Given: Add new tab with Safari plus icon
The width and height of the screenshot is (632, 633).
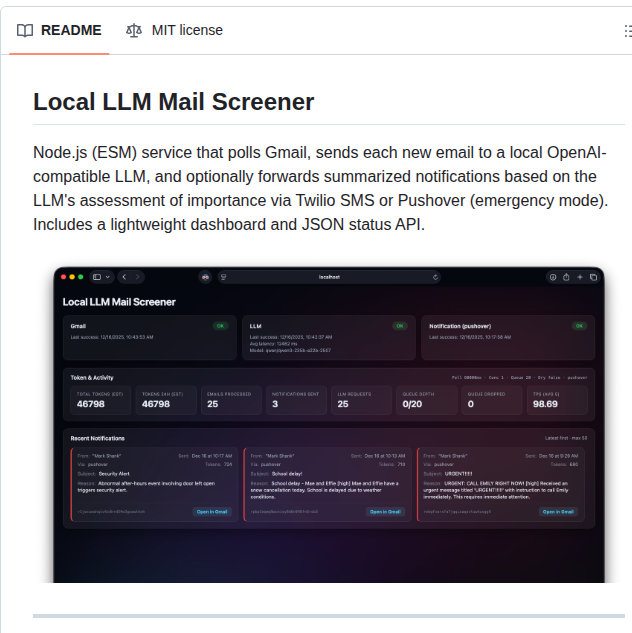Looking at the screenshot, I should coord(580,277).
